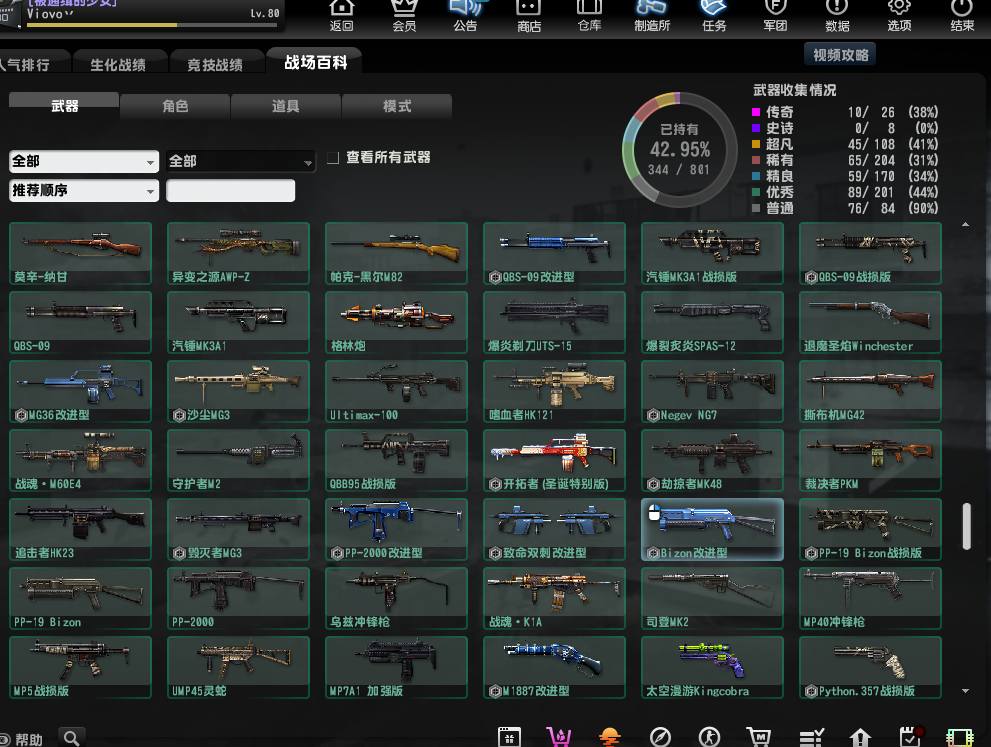Viewport: 991px width, 747px height.
Task: Open the 选项 (Options) gear icon
Action: point(899,14)
